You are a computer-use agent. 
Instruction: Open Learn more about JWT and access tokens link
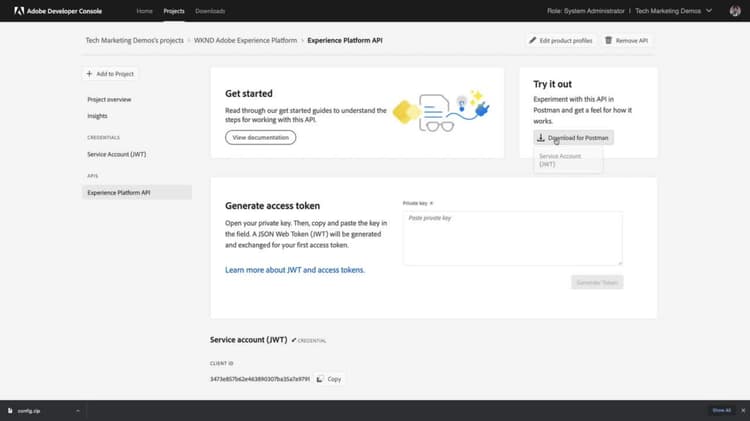295,270
